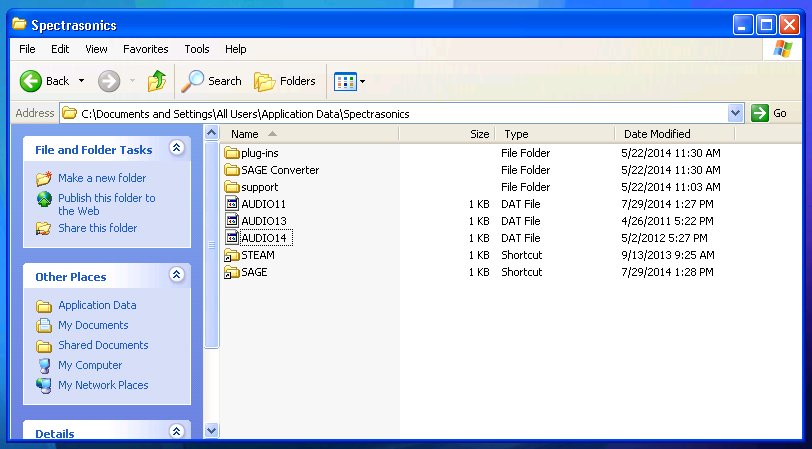Click the SAGE shortcut icon
Viewport: 812px width, 449px height.
click(x=231, y=272)
